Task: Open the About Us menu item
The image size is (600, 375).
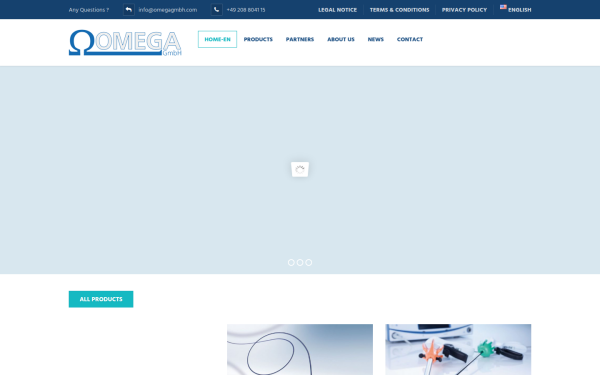Action: click(x=341, y=39)
